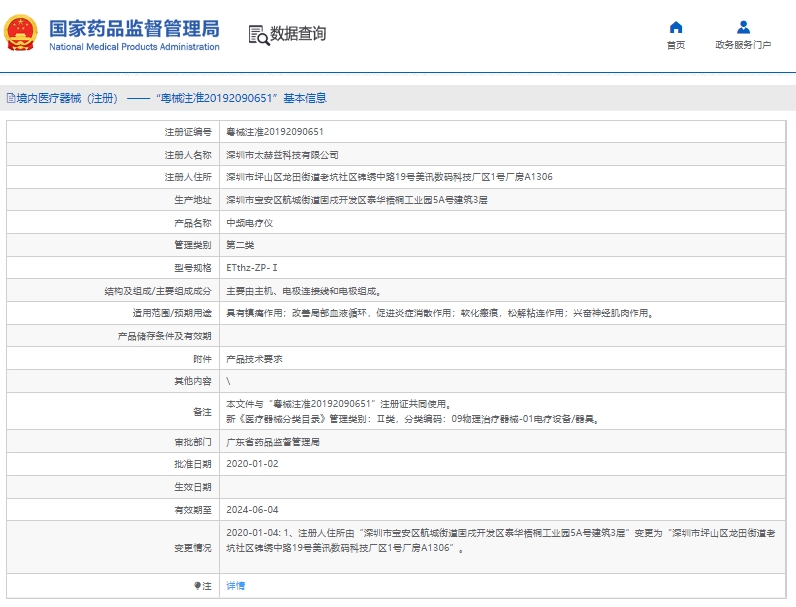Image resolution: width=796 pixels, height=607 pixels.
Task: Click 主要由主机、电极连接线和电极组成 text
Action: (304, 291)
